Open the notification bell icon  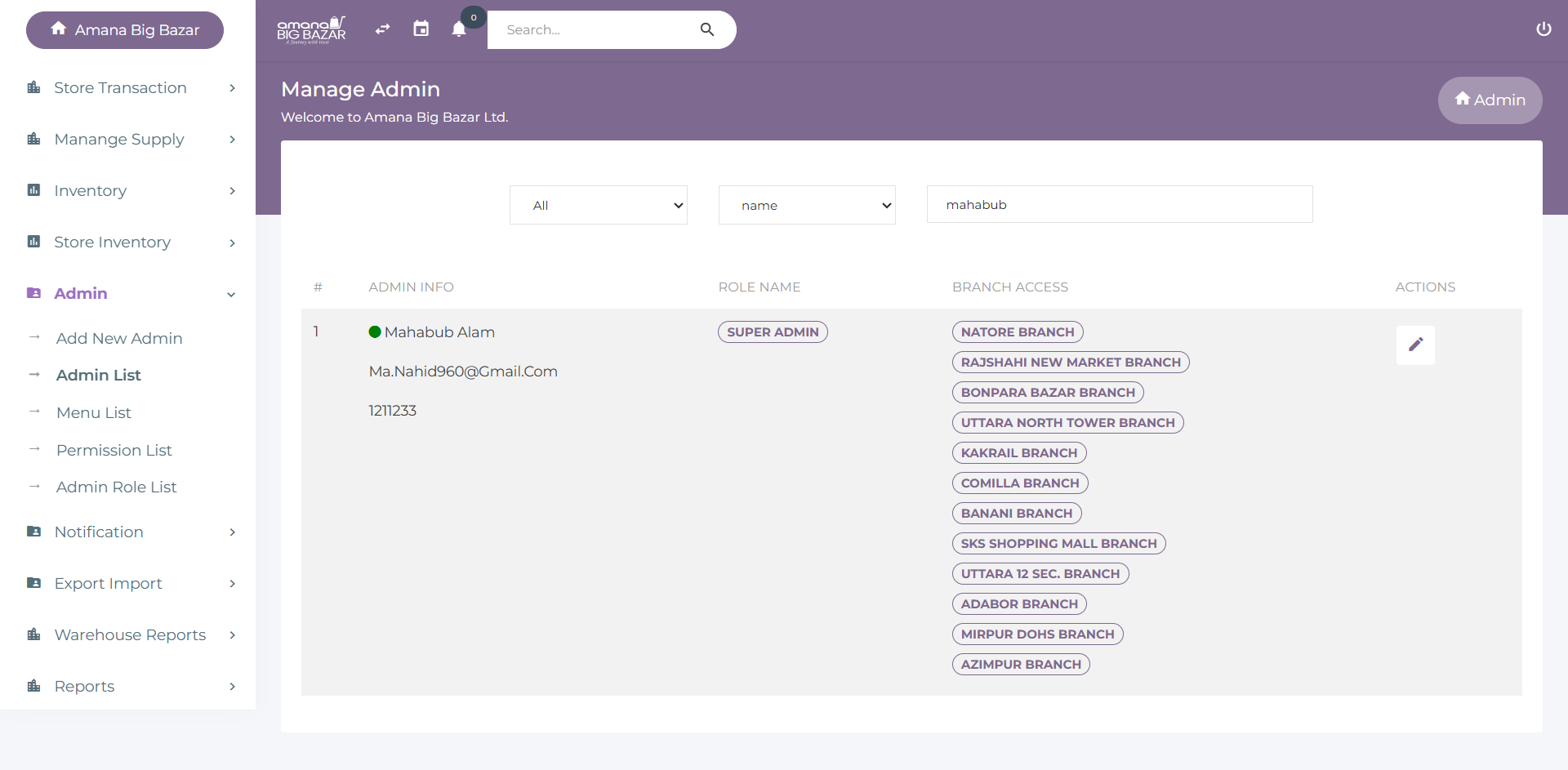coord(459,29)
